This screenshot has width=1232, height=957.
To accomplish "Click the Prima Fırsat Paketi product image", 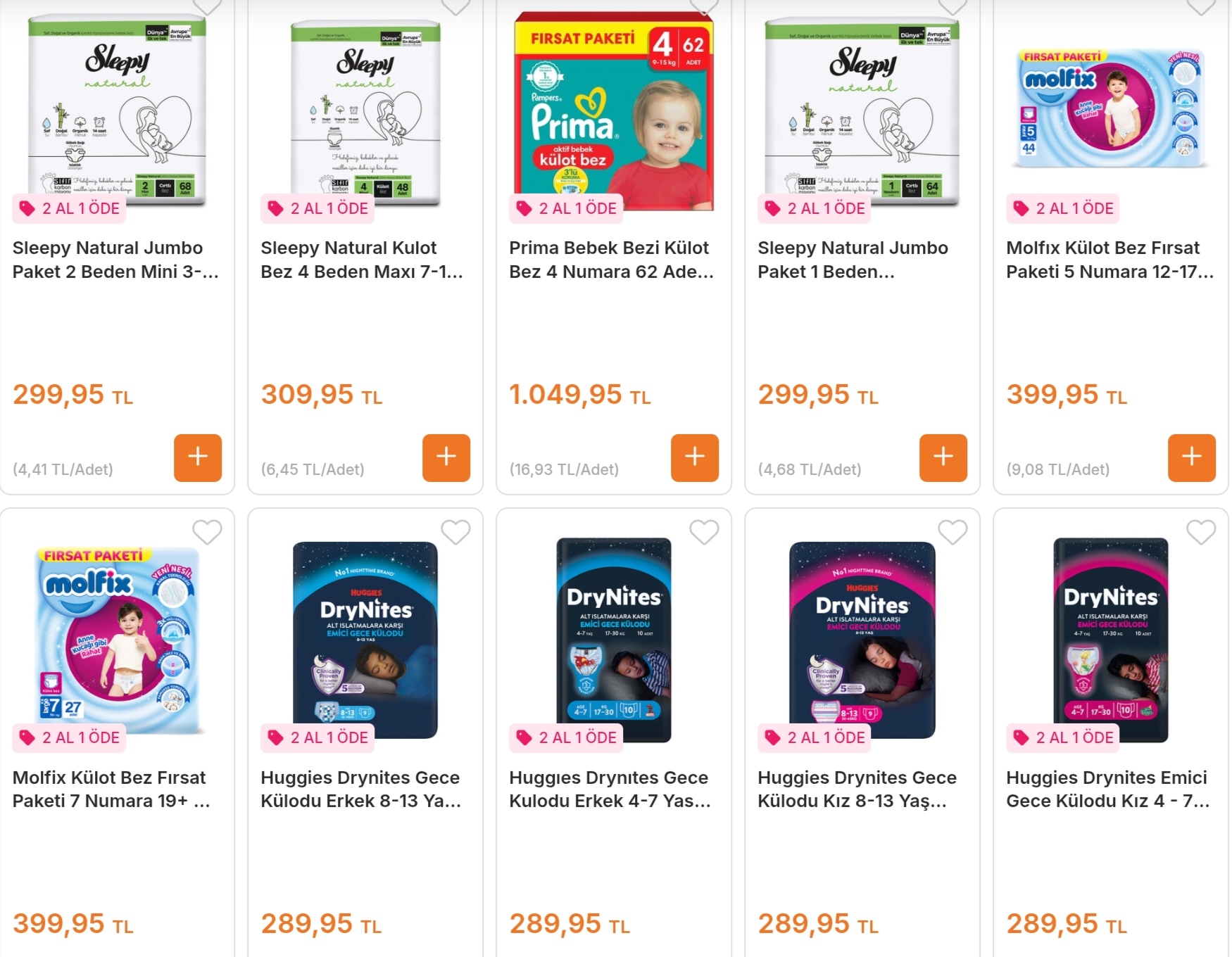I will point(614,110).
